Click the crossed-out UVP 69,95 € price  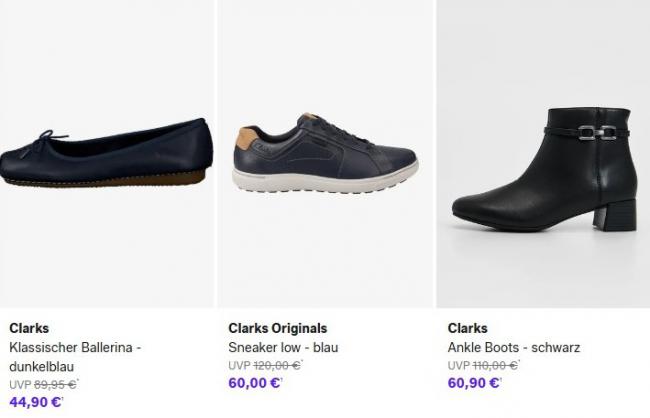coord(44,384)
